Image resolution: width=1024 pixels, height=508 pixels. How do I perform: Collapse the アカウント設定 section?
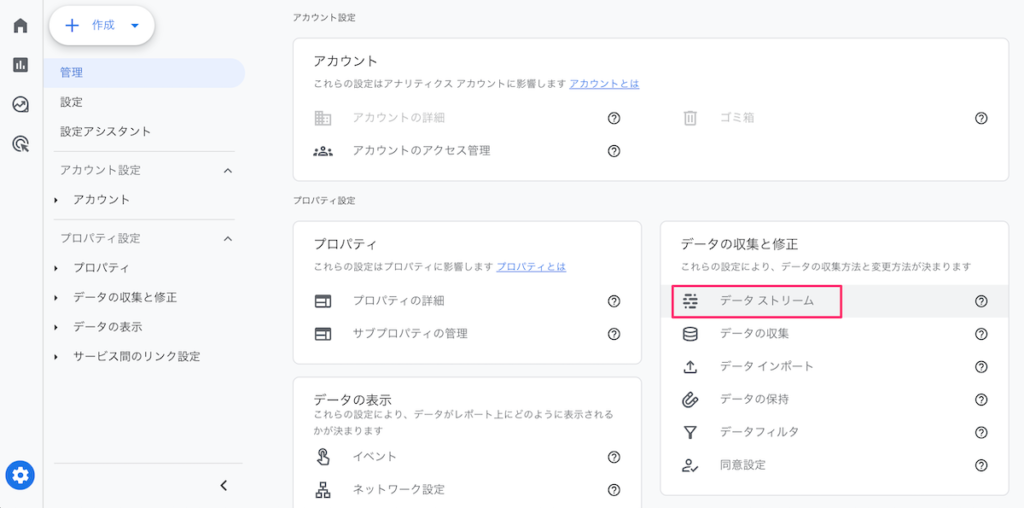coord(227,171)
